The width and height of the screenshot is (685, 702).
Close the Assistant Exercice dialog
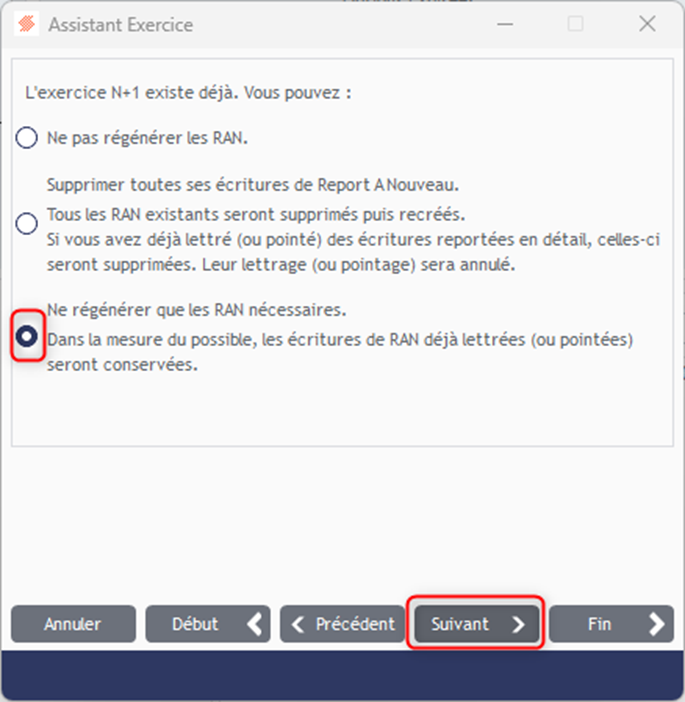[x=647, y=24]
